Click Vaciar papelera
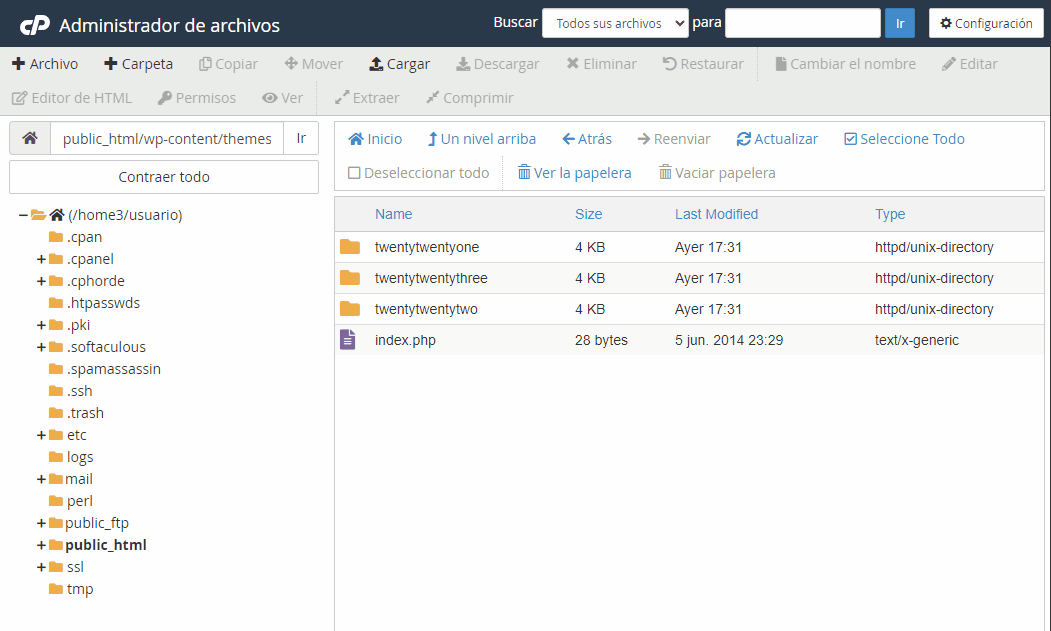Screen dimensions: 1051x631 (x=717, y=173)
